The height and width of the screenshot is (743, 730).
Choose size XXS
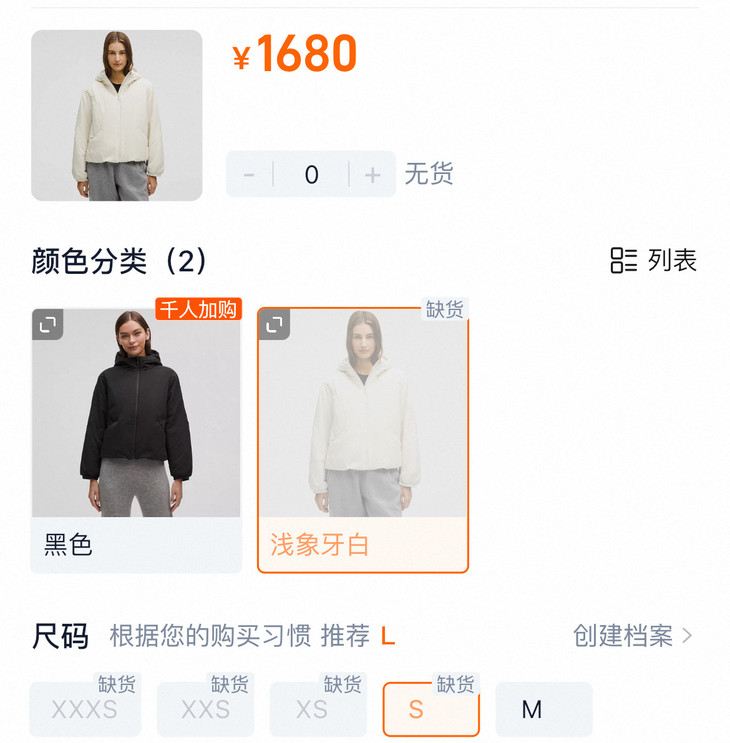[205, 709]
